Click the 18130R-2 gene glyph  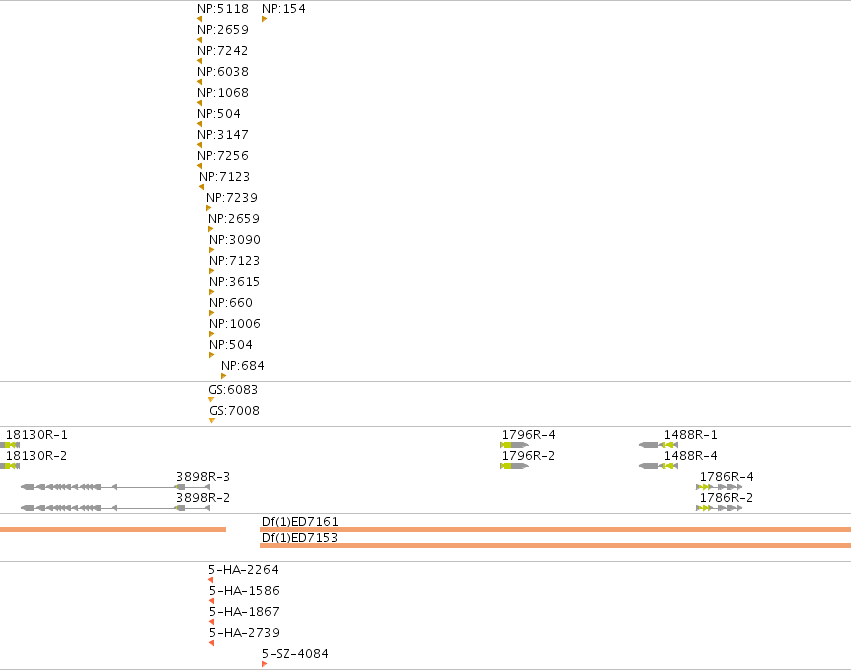[10, 466]
